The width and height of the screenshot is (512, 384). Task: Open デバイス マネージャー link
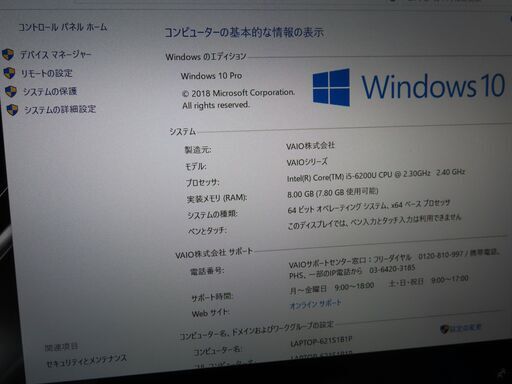click(x=56, y=54)
